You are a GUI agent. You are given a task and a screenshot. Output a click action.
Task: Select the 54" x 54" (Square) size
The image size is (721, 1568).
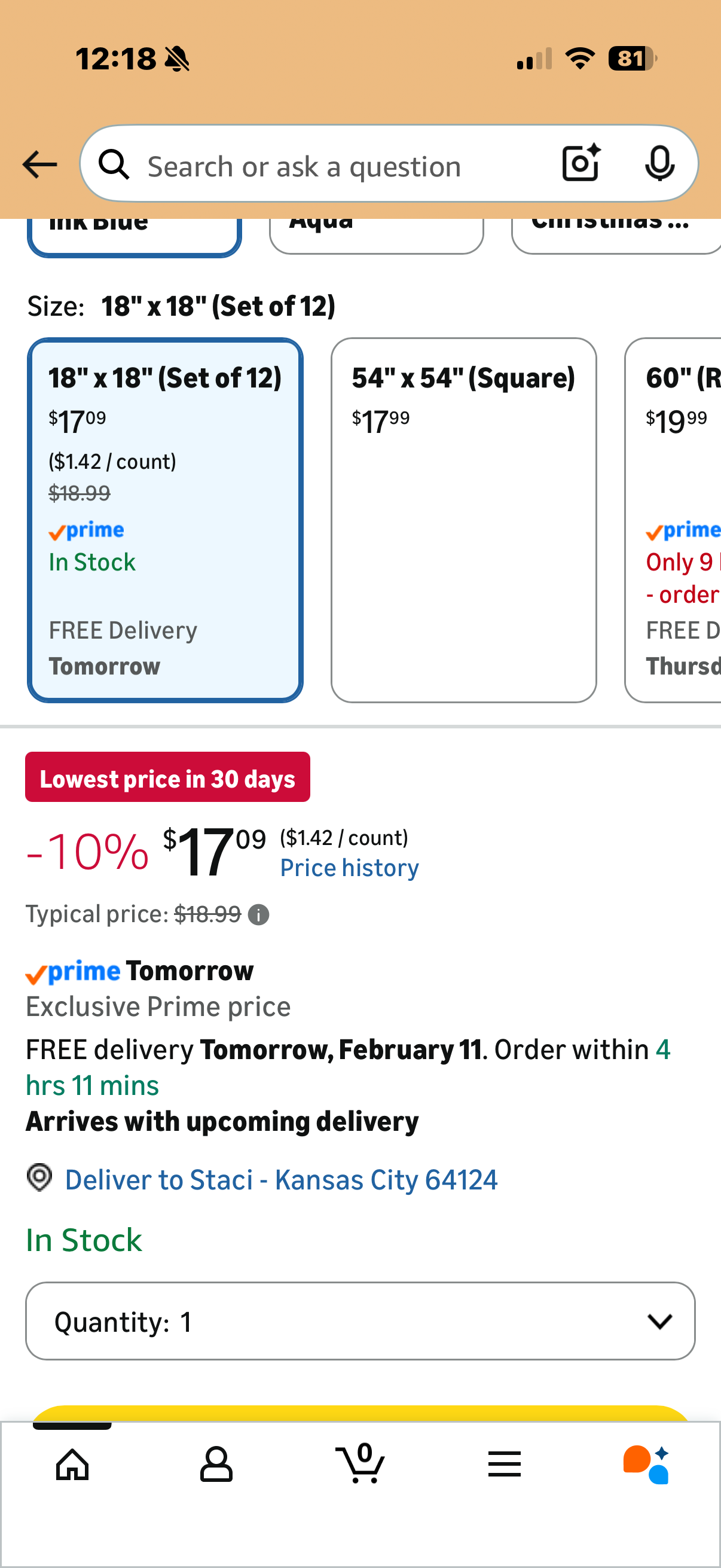pos(464,520)
